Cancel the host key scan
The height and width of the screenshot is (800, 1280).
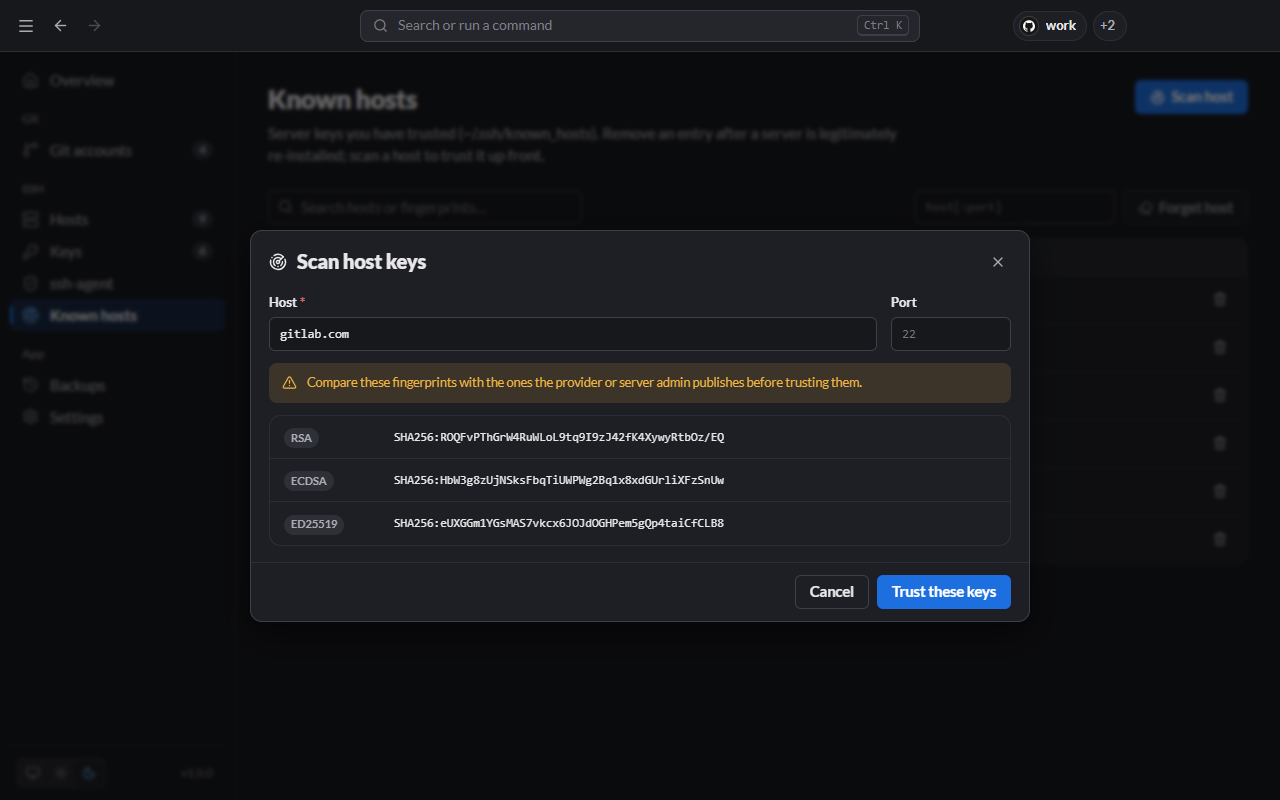pos(832,592)
